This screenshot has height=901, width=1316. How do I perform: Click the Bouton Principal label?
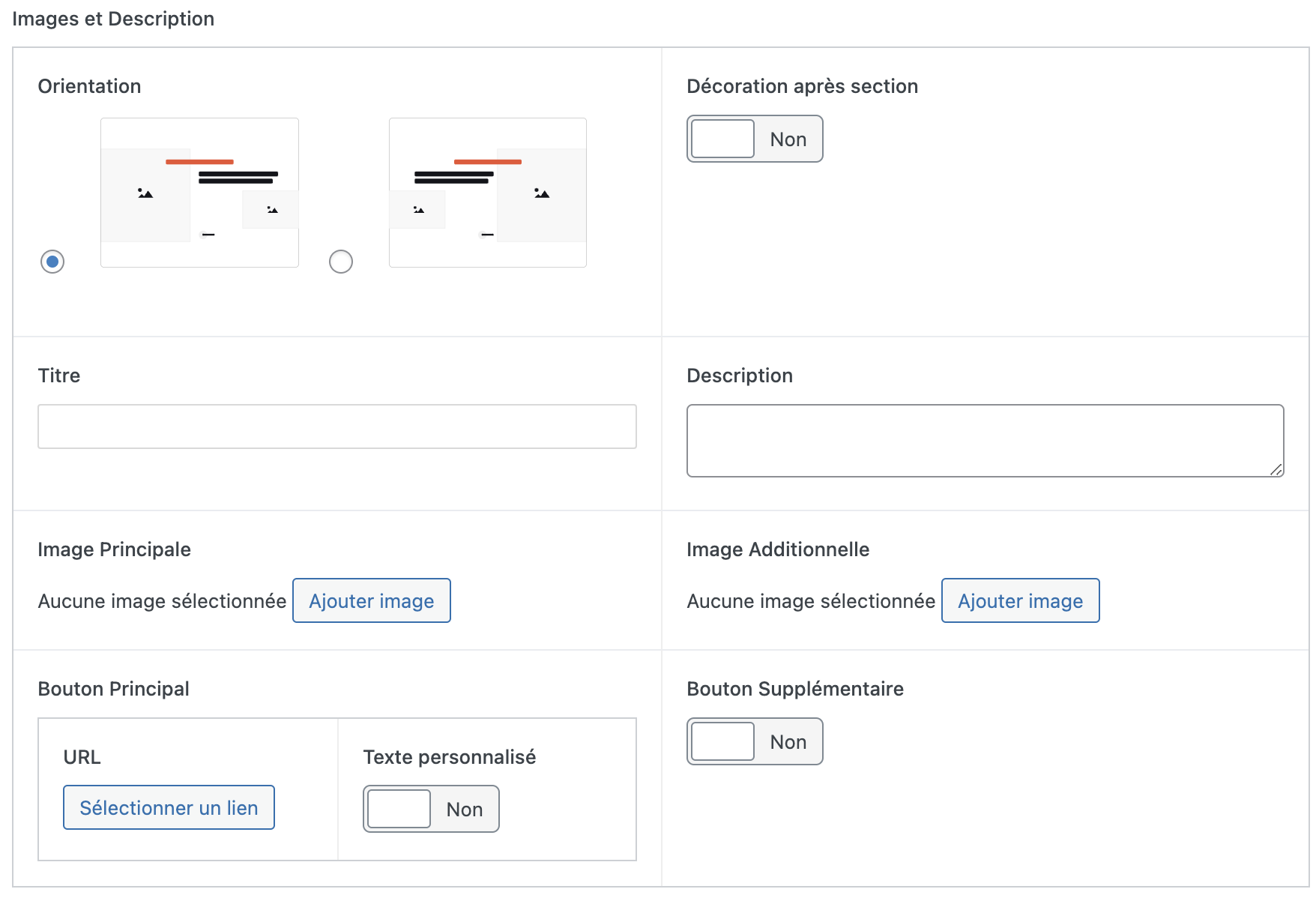click(113, 689)
